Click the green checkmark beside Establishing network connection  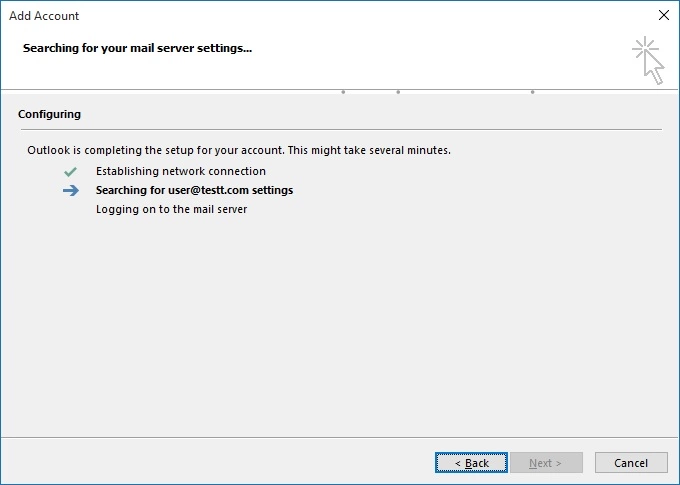[x=70, y=172]
